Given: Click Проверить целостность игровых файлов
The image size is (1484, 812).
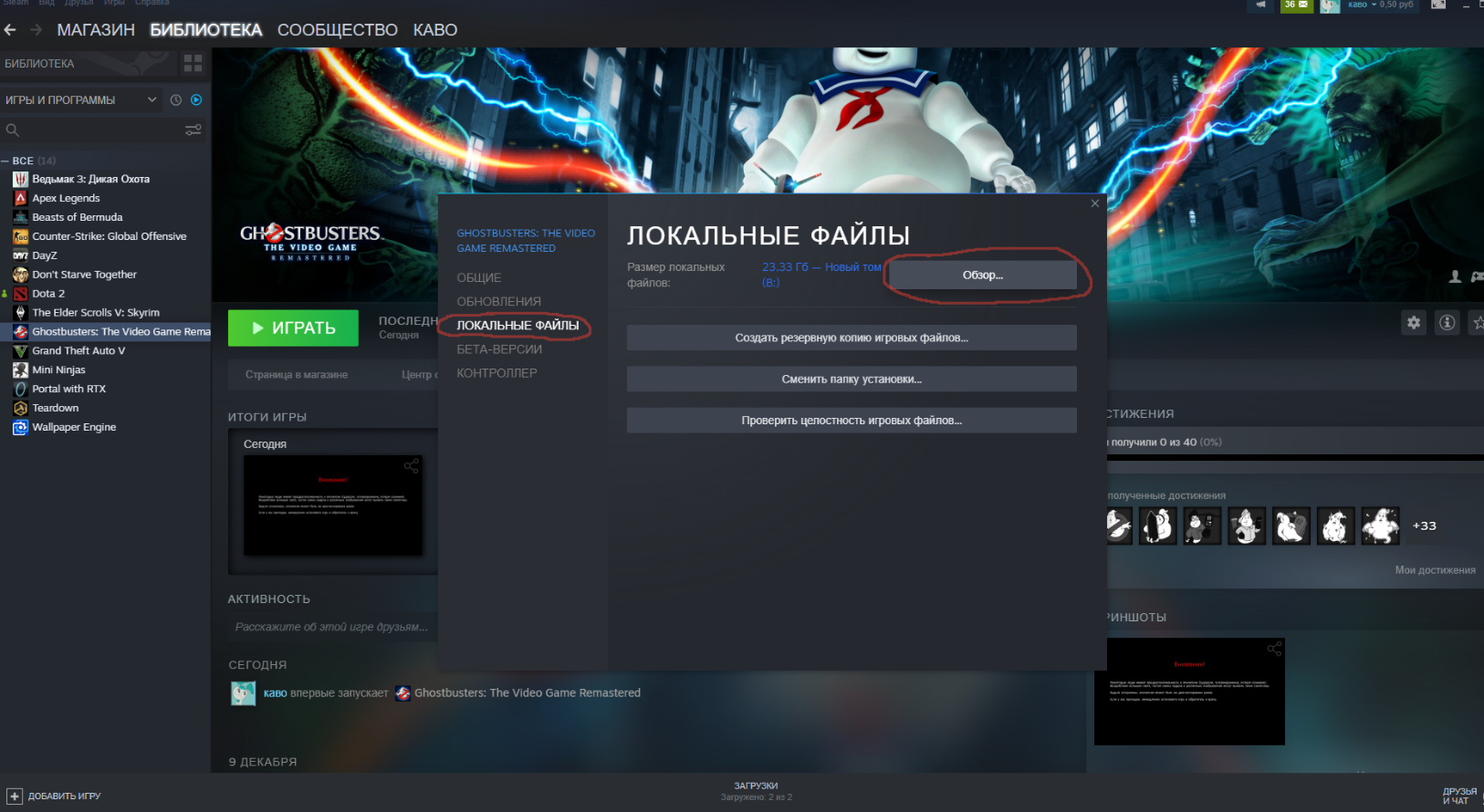Looking at the screenshot, I should (852, 420).
